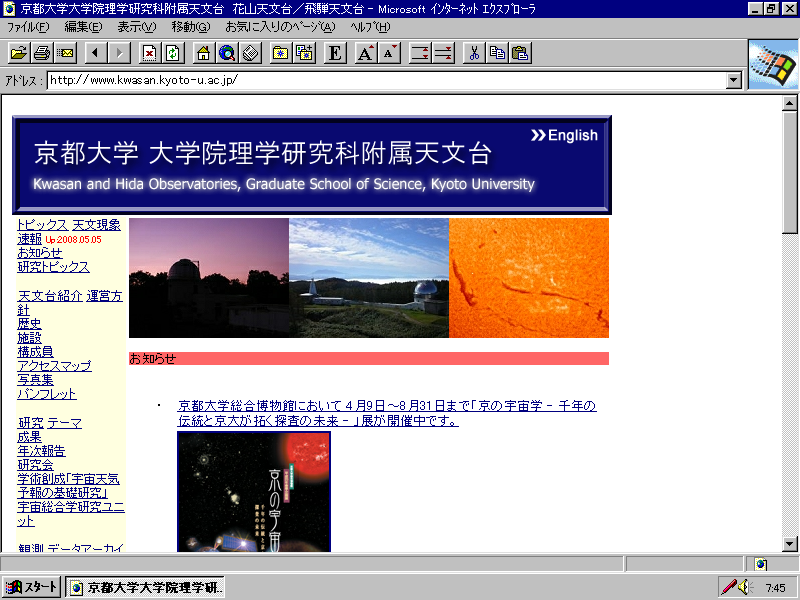Click the Open folder toolbar icon

coord(18,53)
